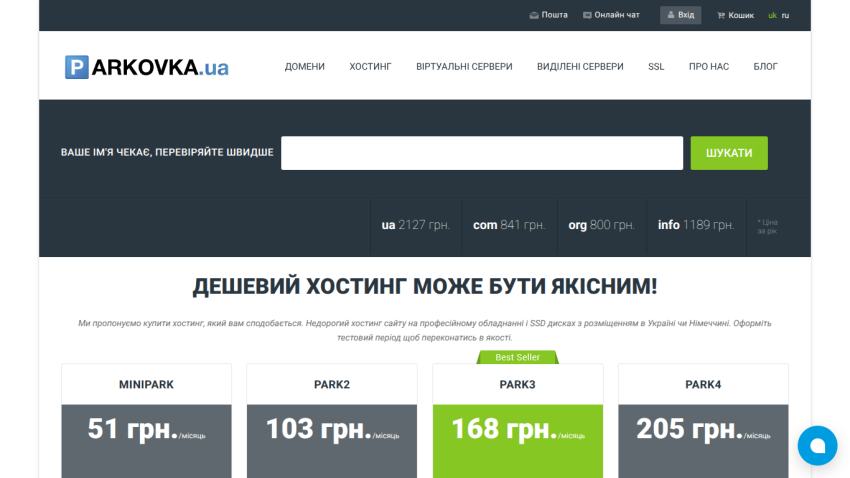Click the user icon inside Вхід button
Image resolution: width=850 pixels, height=478 pixels.
[671, 15]
